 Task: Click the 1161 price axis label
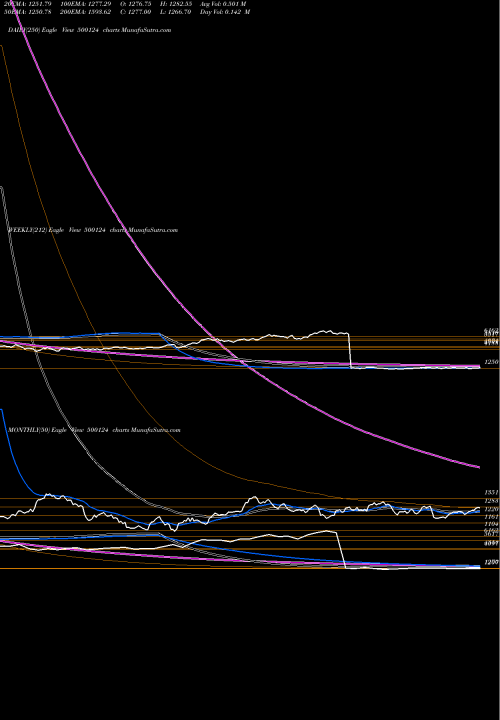click(492, 517)
